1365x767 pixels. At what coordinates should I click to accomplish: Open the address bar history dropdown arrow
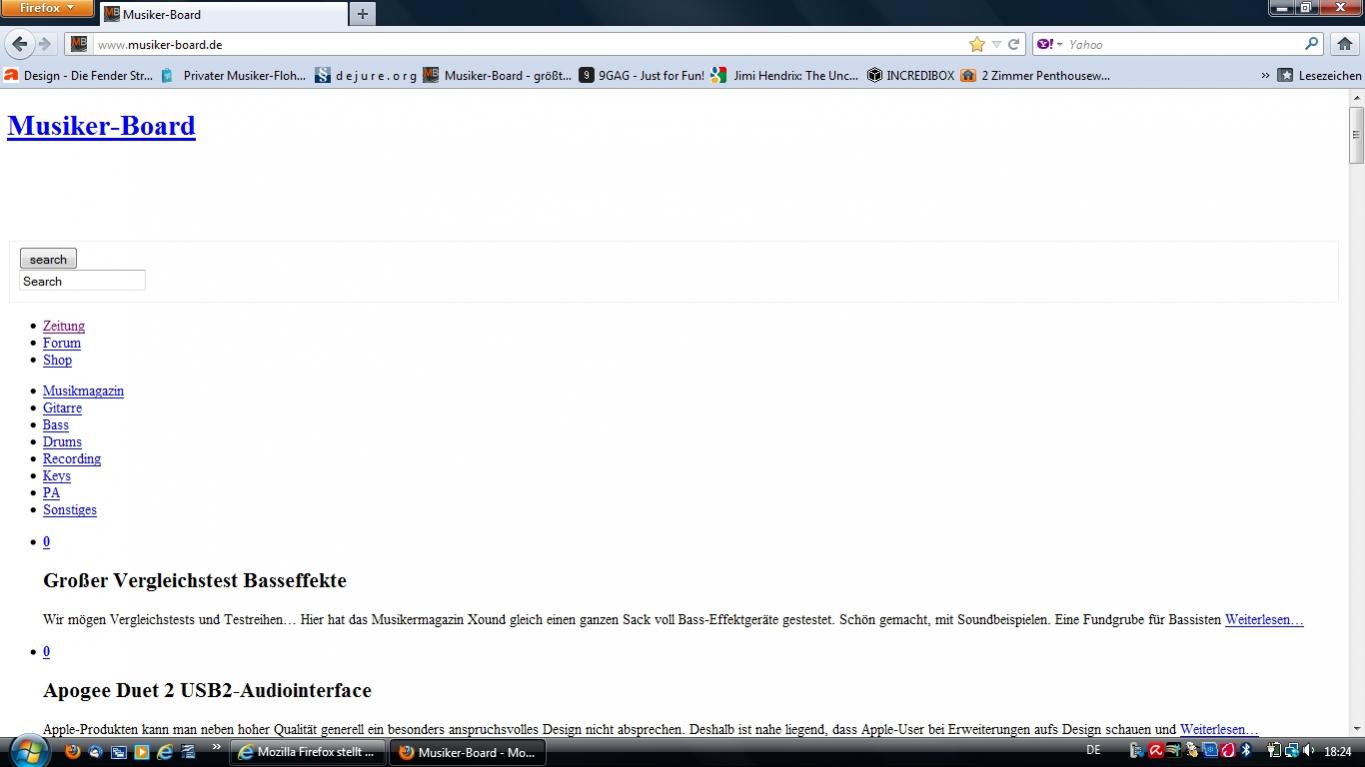coord(996,44)
